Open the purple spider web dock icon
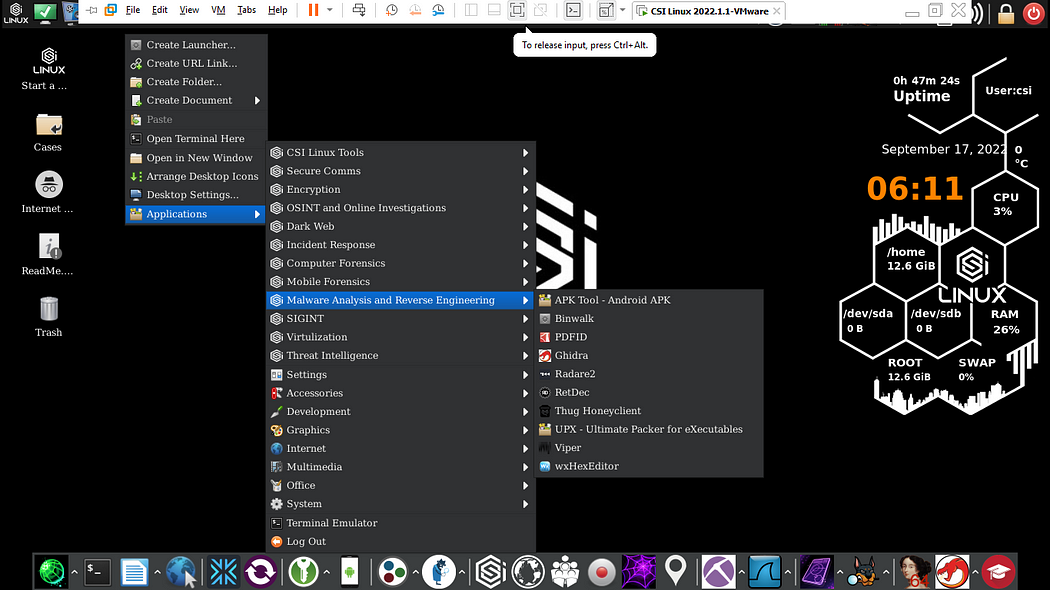Viewport: 1050px width, 590px height. (x=639, y=572)
